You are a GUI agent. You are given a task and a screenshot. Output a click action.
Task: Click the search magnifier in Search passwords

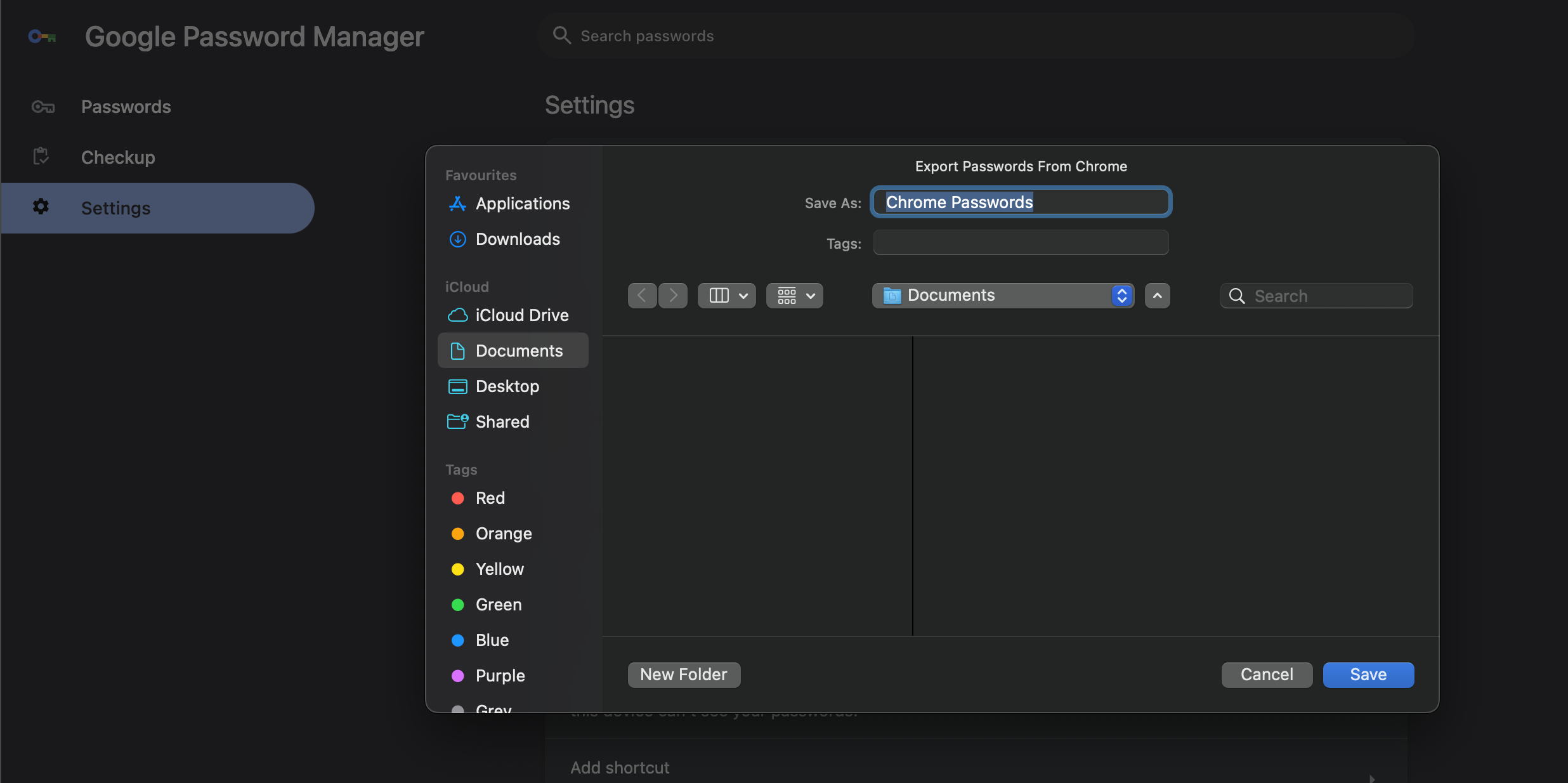pos(561,36)
